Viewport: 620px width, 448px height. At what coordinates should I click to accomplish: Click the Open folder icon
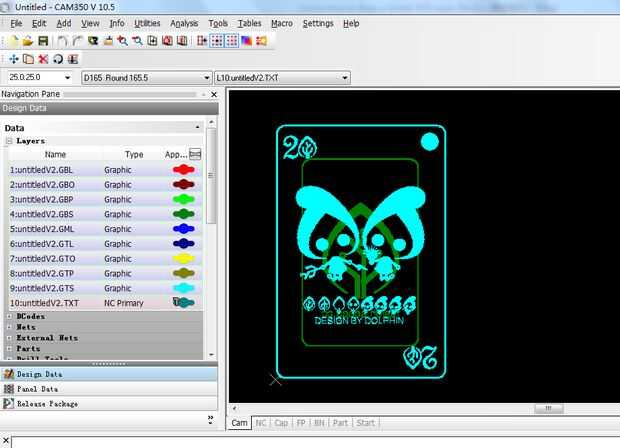(28, 41)
